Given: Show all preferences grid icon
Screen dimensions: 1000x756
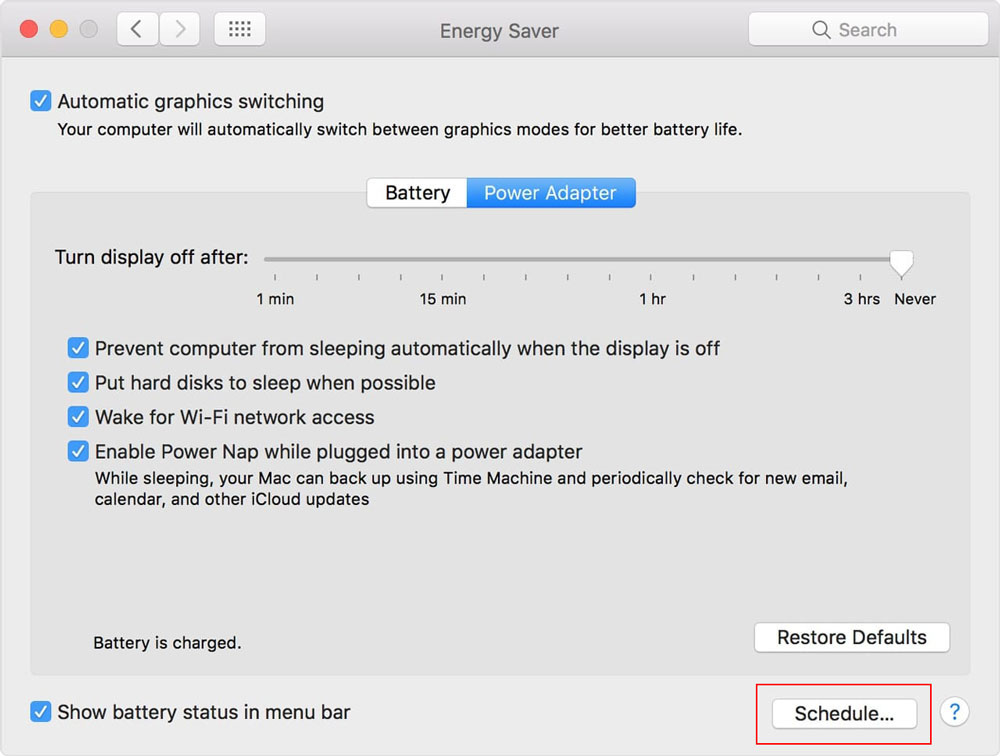Looking at the screenshot, I should pyautogui.click(x=240, y=30).
